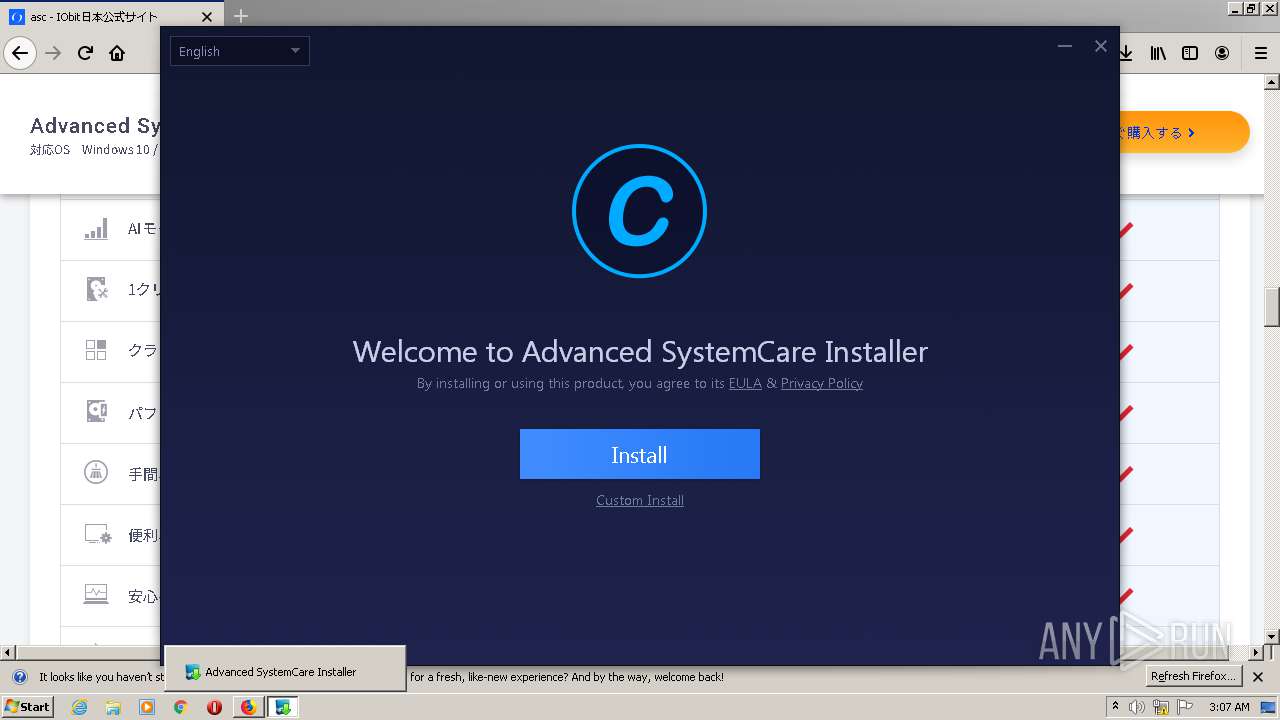Click the webpage heartbeat monitor feature icon
This screenshot has height=720, width=1280.
click(x=96, y=594)
